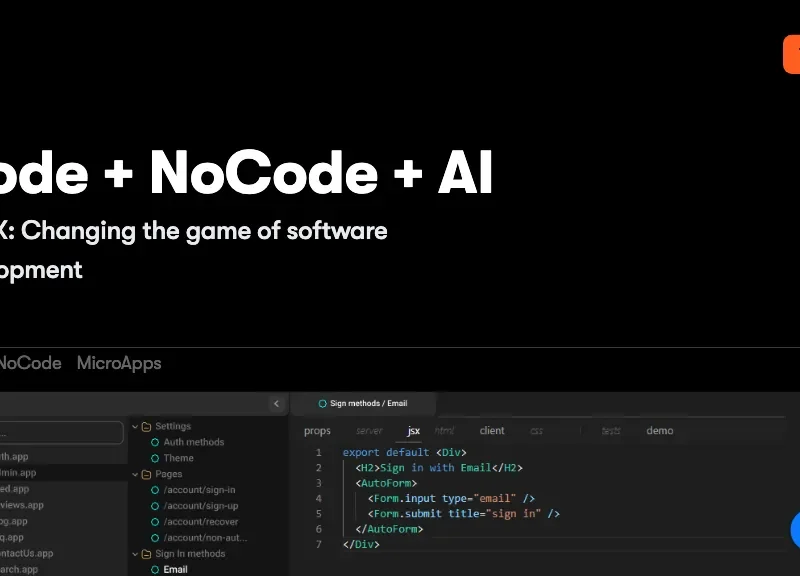Click the circle icon beside Auth methods
This screenshot has height=576, width=800.
coord(155,442)
